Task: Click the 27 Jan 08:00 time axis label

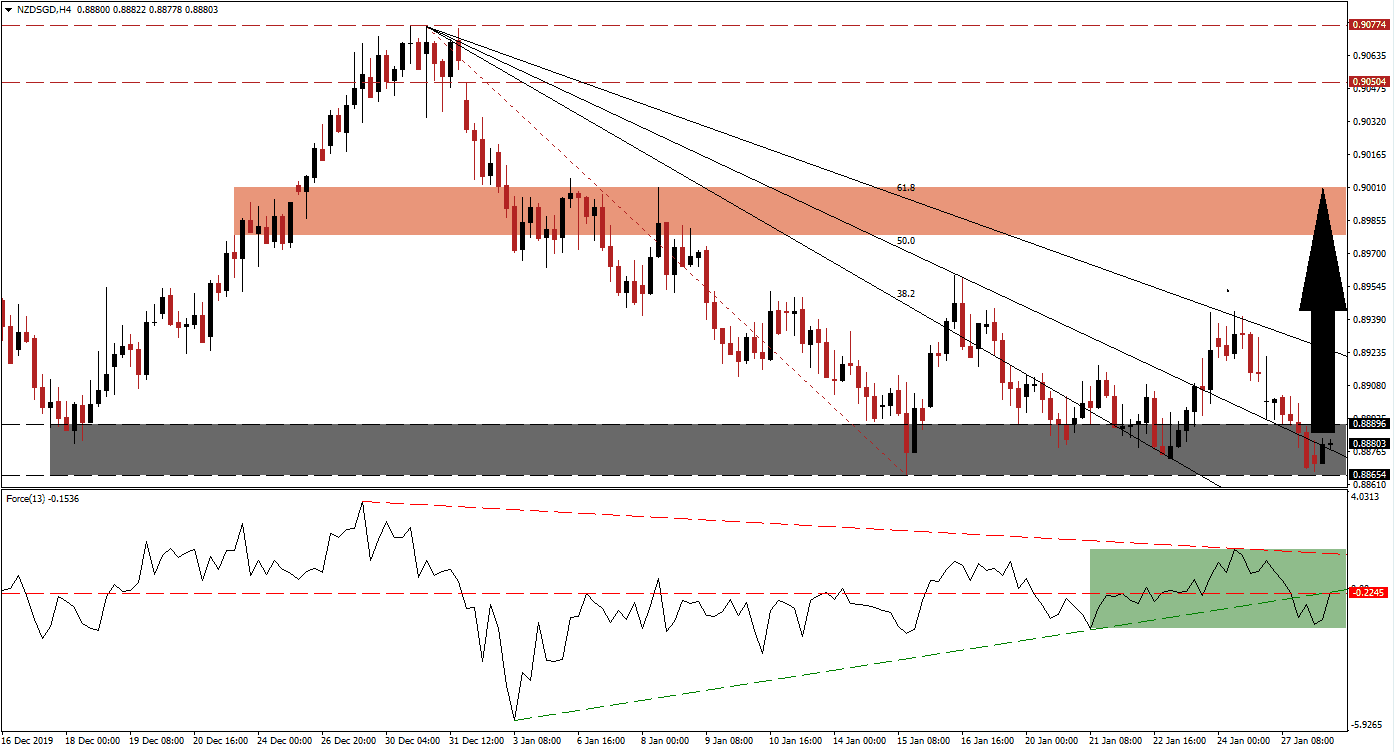Action: pos(1305,741)
